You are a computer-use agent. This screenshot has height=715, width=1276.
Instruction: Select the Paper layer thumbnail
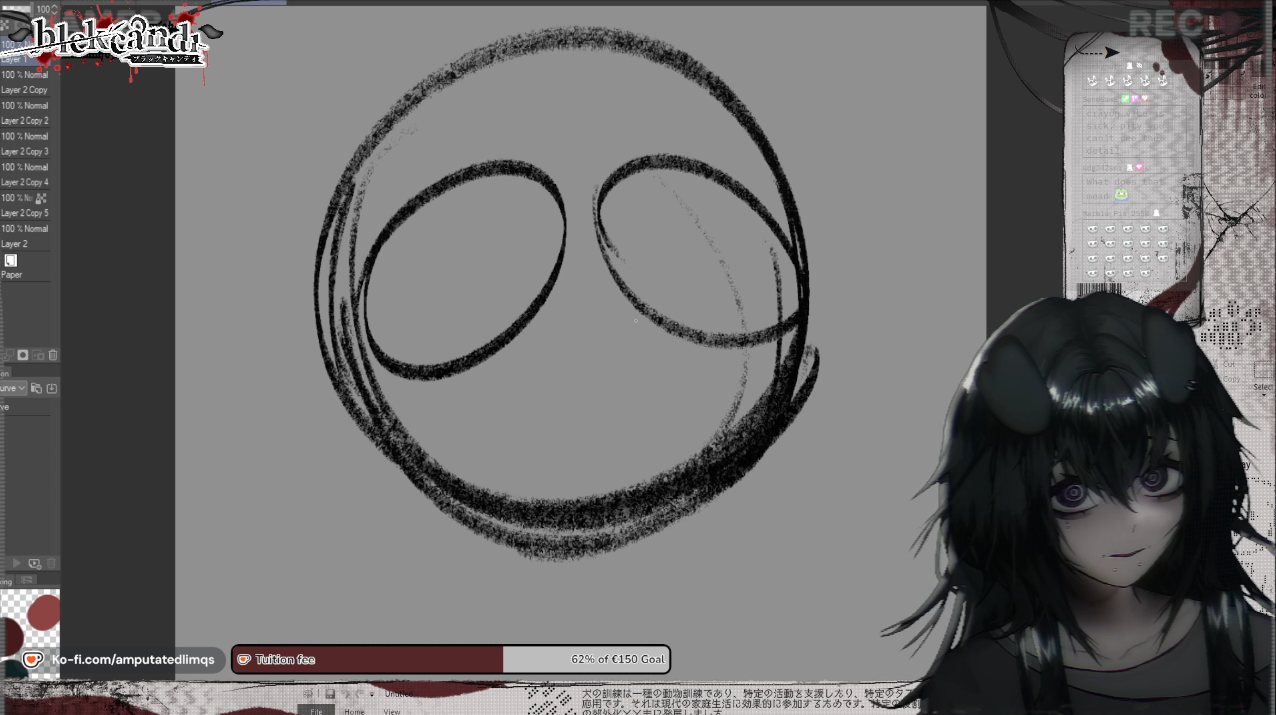11,261
